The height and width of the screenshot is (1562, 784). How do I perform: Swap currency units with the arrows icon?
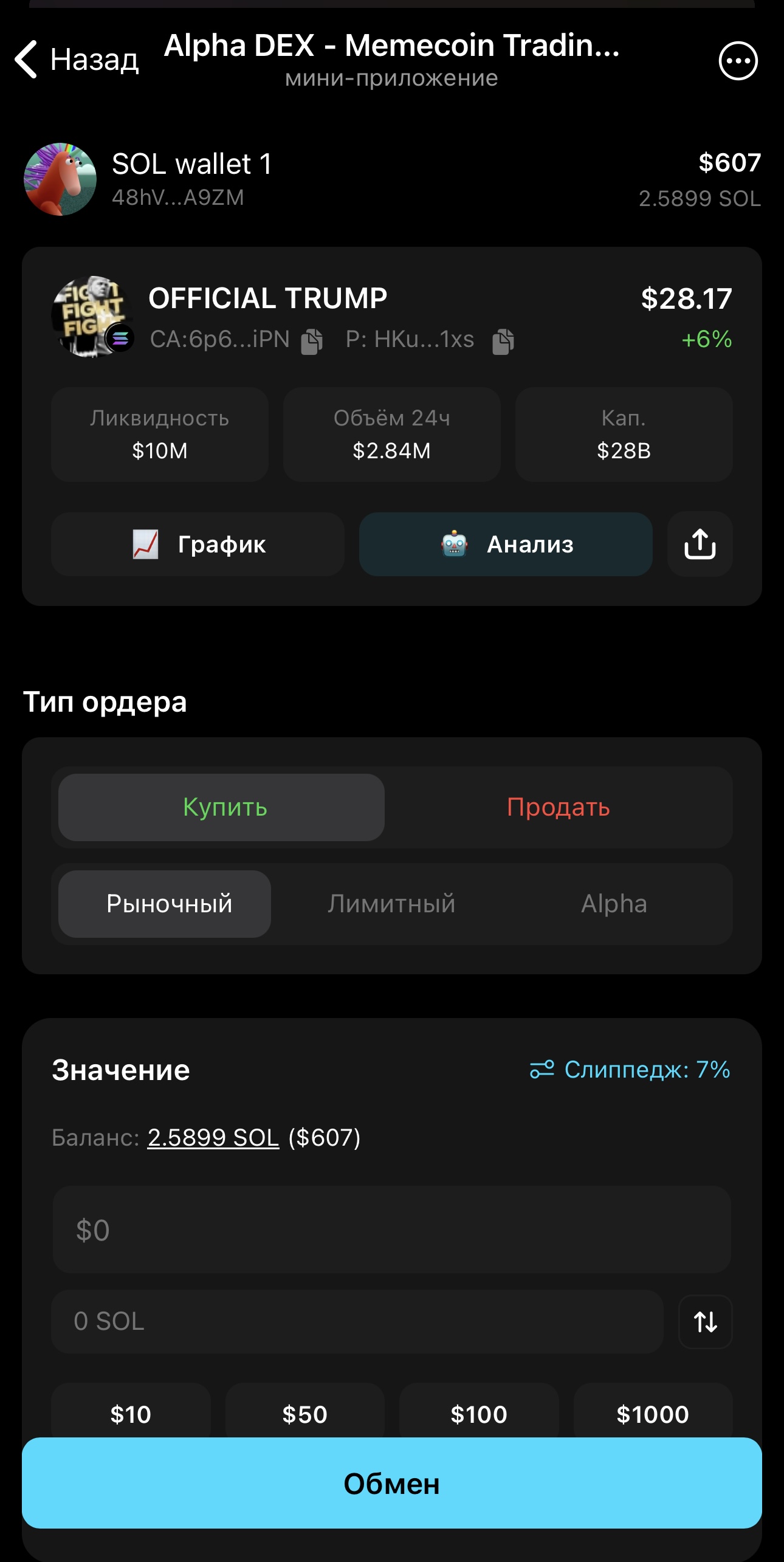click(705, 1321)
